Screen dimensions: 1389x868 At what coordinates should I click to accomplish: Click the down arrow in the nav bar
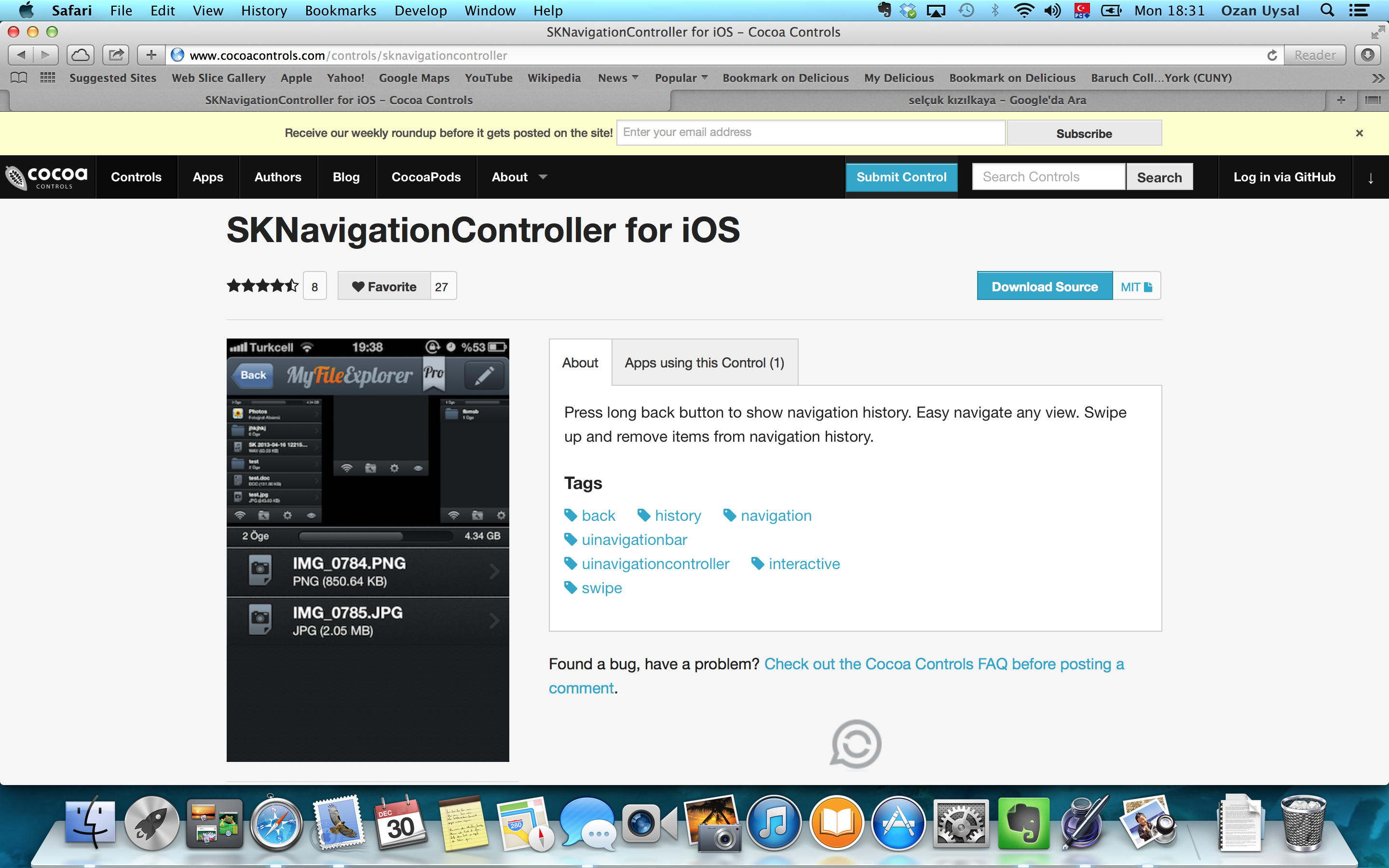coord(1371,177)
